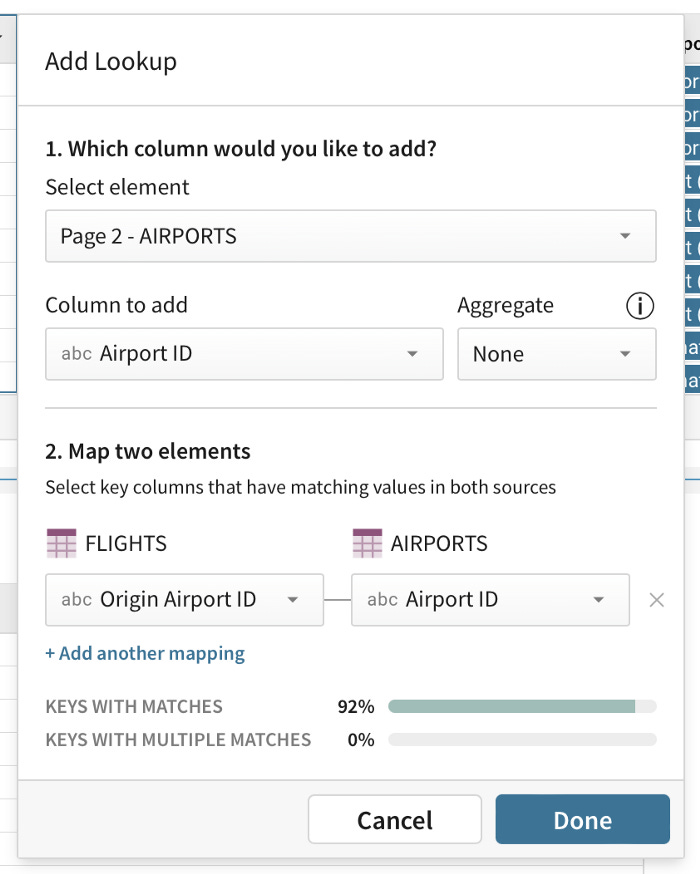Click the Aggregate info icon
Viewport: 700px width, 874px height.
pos(639,305)
